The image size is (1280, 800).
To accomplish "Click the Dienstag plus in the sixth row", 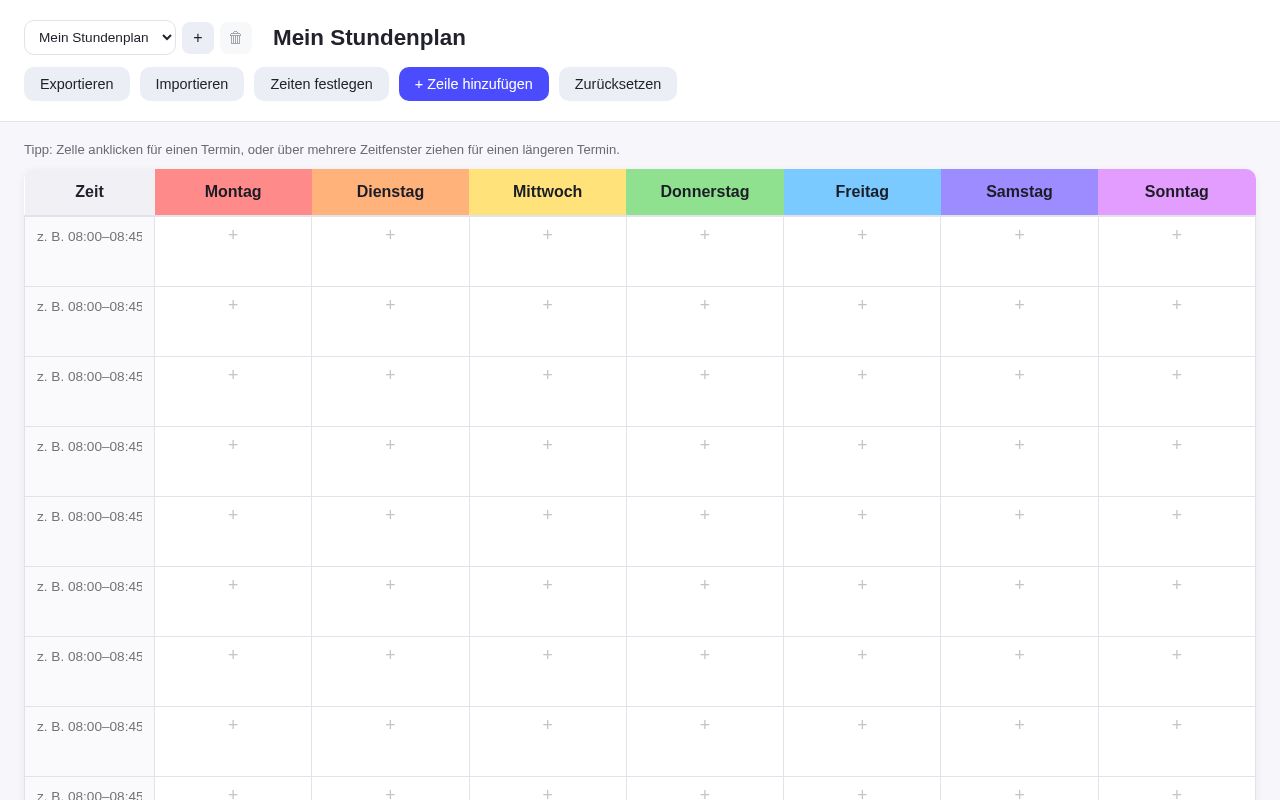I will click(x=391, y=585).
